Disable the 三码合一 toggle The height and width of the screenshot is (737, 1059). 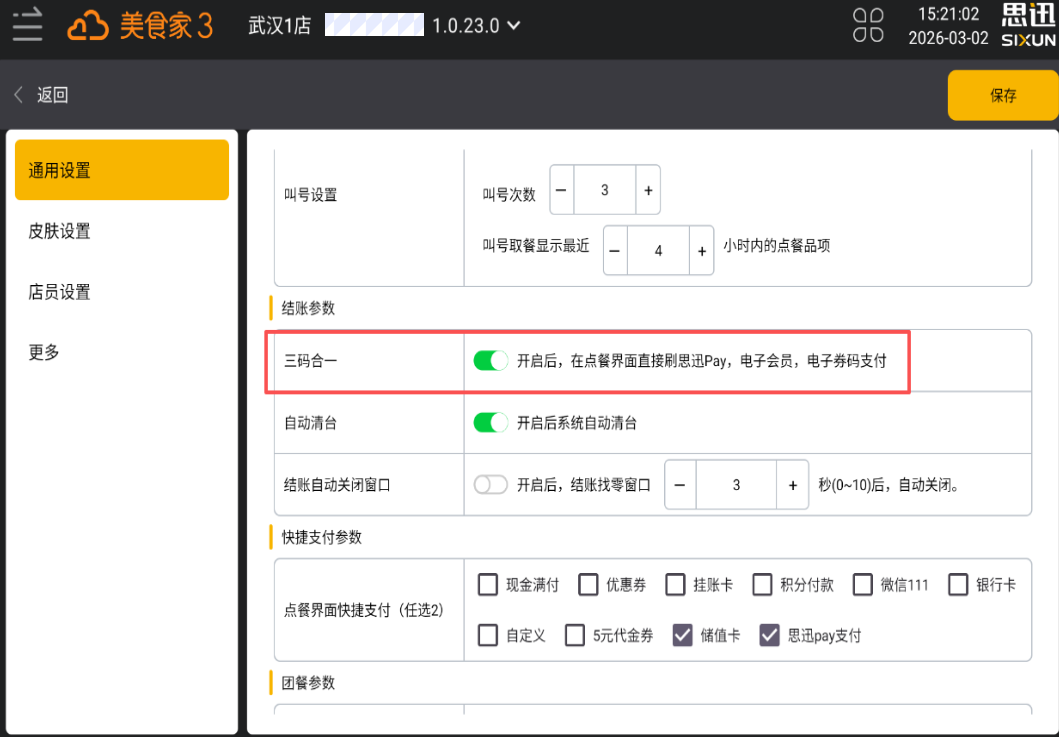491,361
